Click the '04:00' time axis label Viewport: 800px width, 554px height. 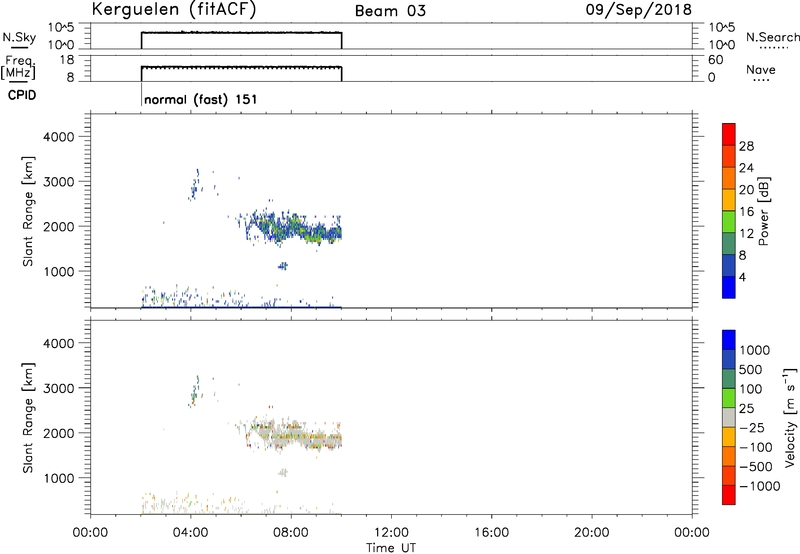tap(190, 533)
